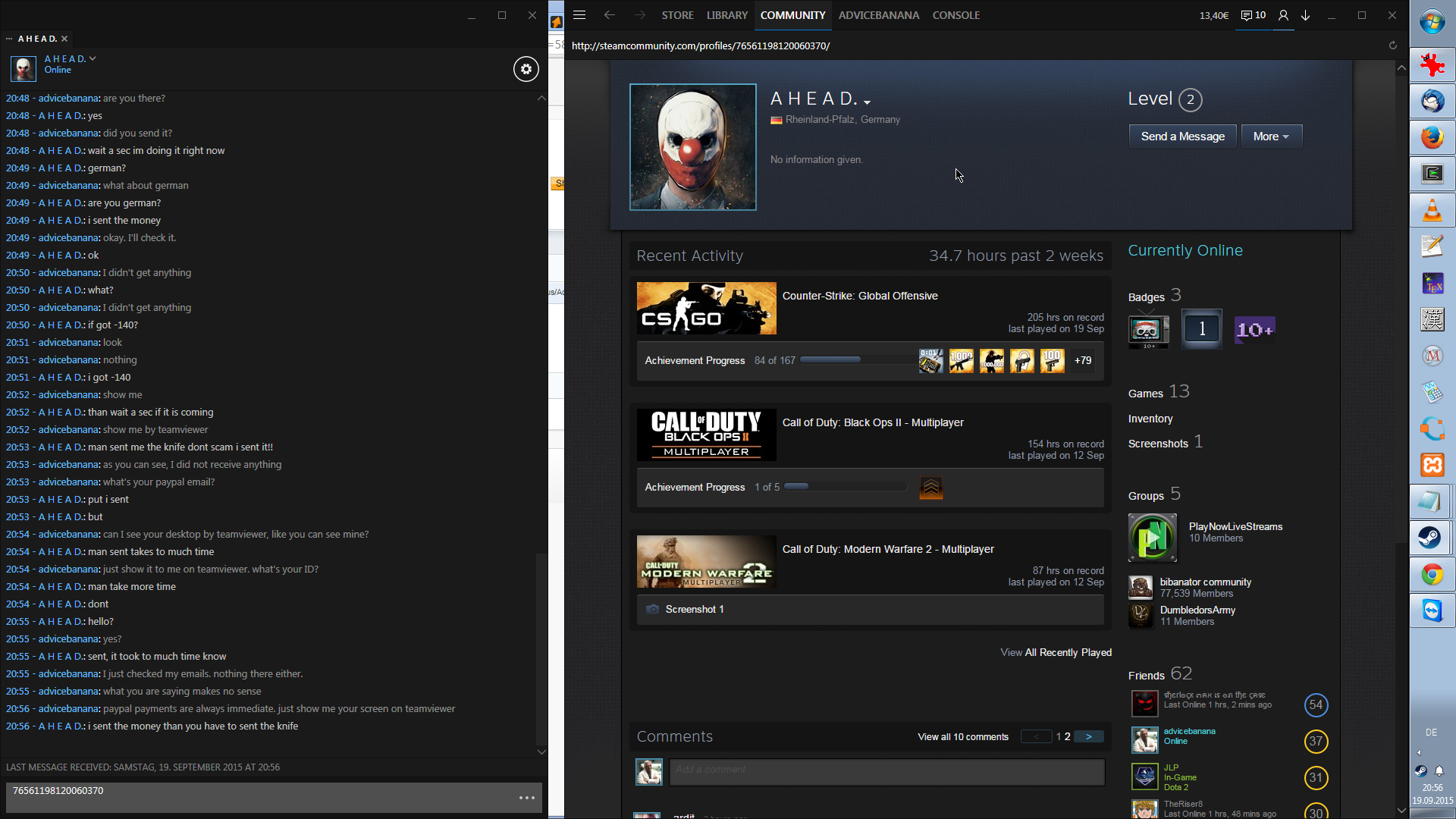Expand the More dropdown on the profile

[x=1271, y=136]
